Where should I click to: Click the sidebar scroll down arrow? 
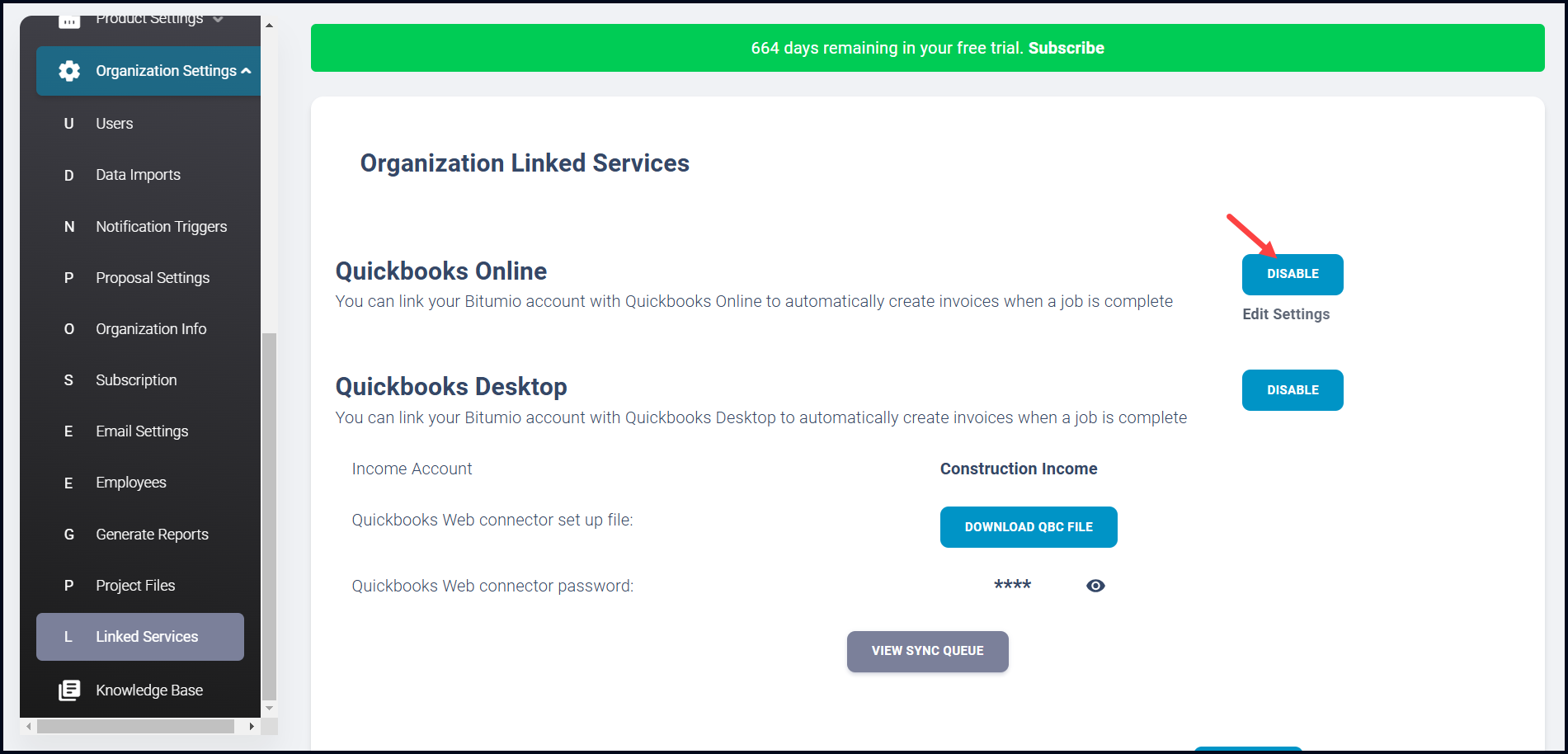coord(269,709)
